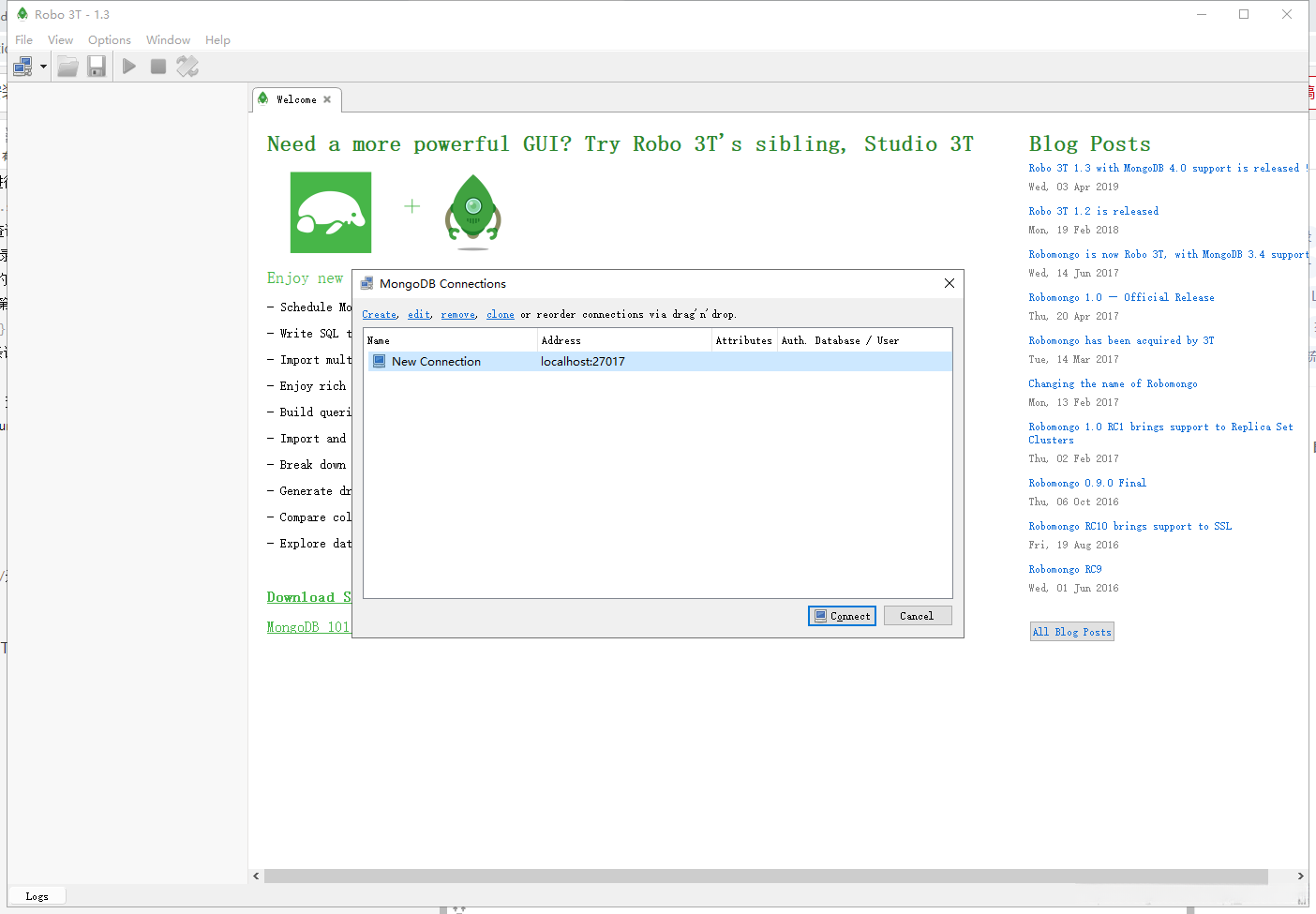Image resolution: width=1316 pixels, height=914 pixels.
Task: Click the save floppy disk toolbar icon
Action: [x=97, y=67]
